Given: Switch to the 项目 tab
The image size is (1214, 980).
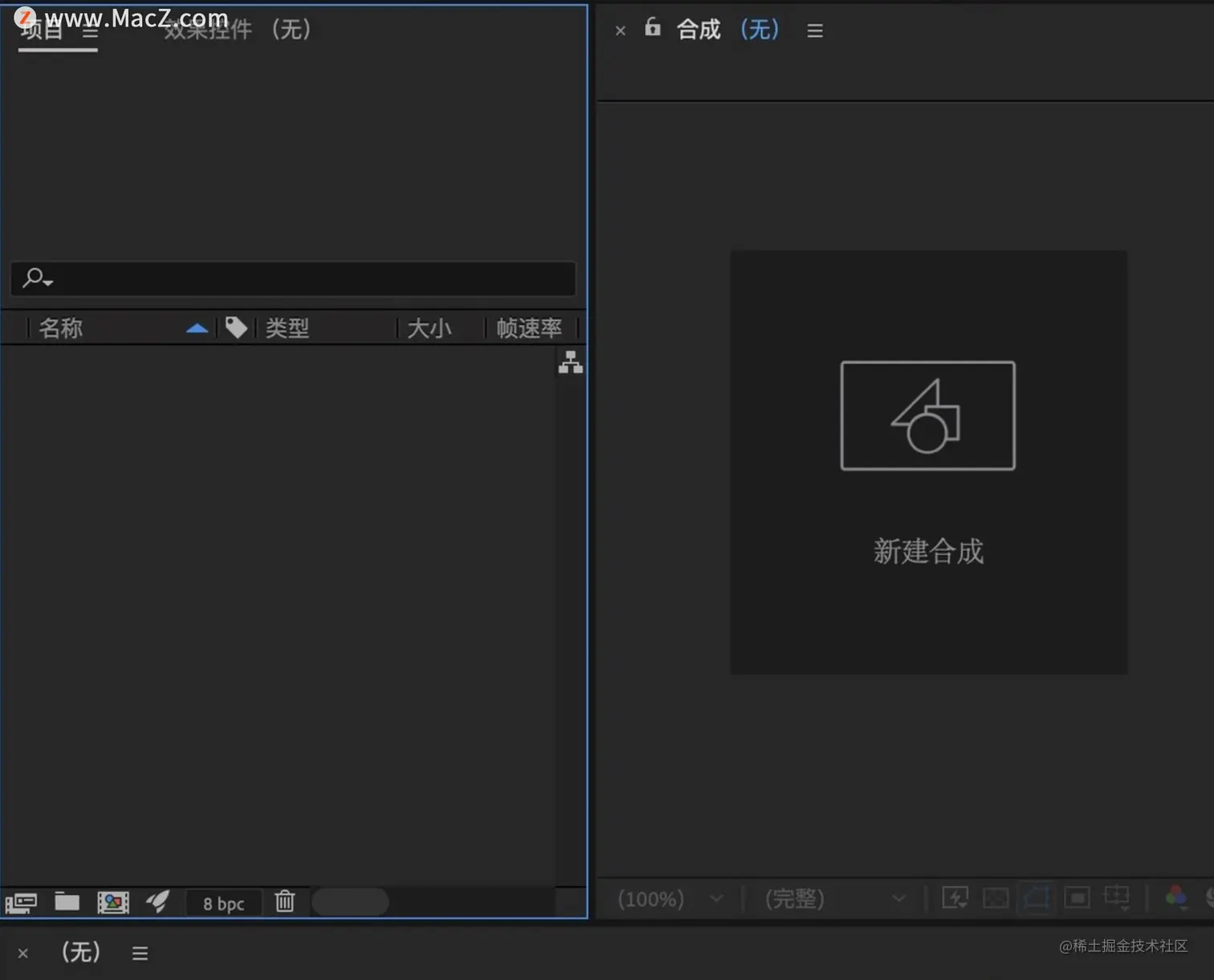Looking at the screenshot, I should pos(42,30).
